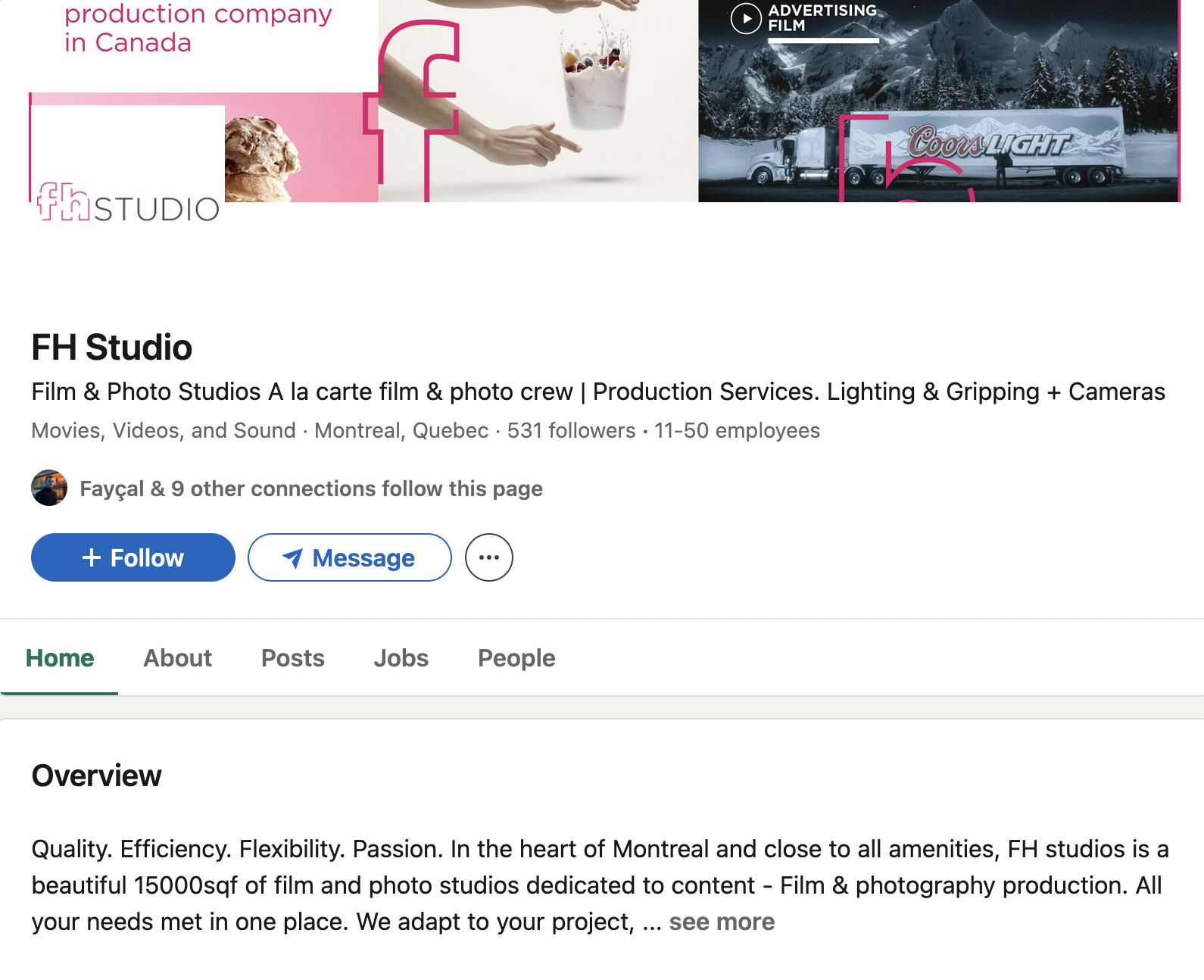Expand overview with see more

click(722, 922)
